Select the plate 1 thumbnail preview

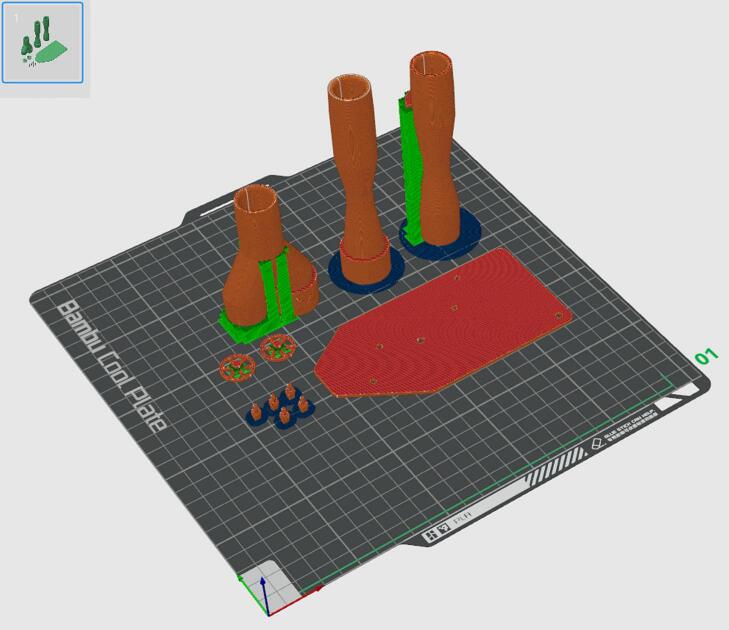43,43
